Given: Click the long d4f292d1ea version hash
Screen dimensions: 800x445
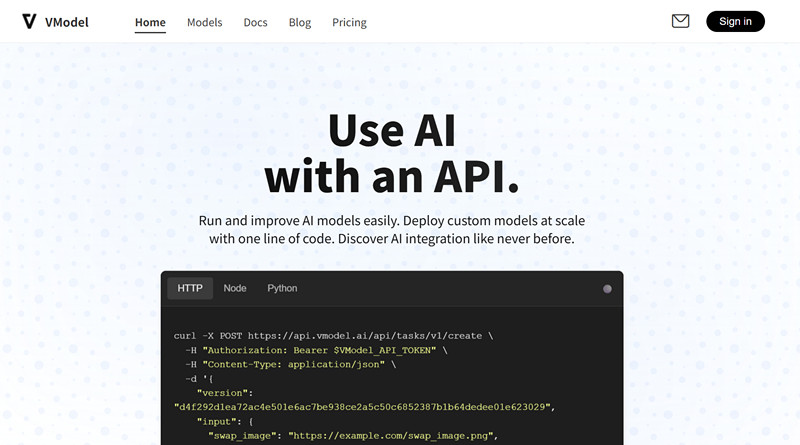Looking at the screenshot, I should pyautogui.click(x=364, y=407).
